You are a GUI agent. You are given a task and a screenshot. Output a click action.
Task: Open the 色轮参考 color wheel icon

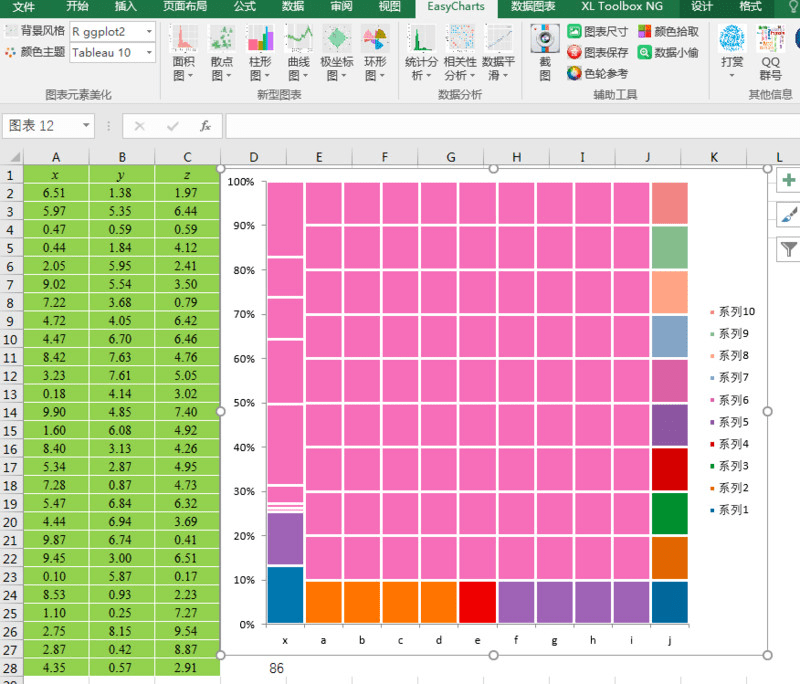(597, 73)
